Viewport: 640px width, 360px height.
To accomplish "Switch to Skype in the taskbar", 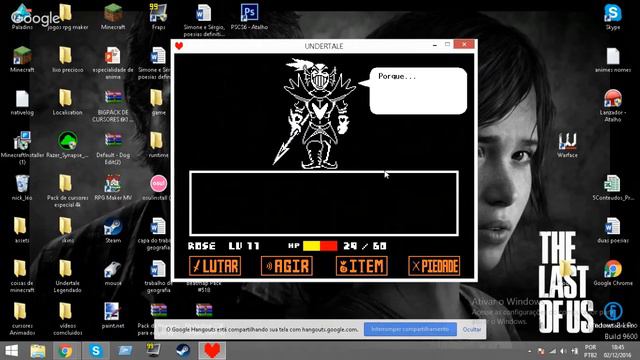I will pos(96,351).
